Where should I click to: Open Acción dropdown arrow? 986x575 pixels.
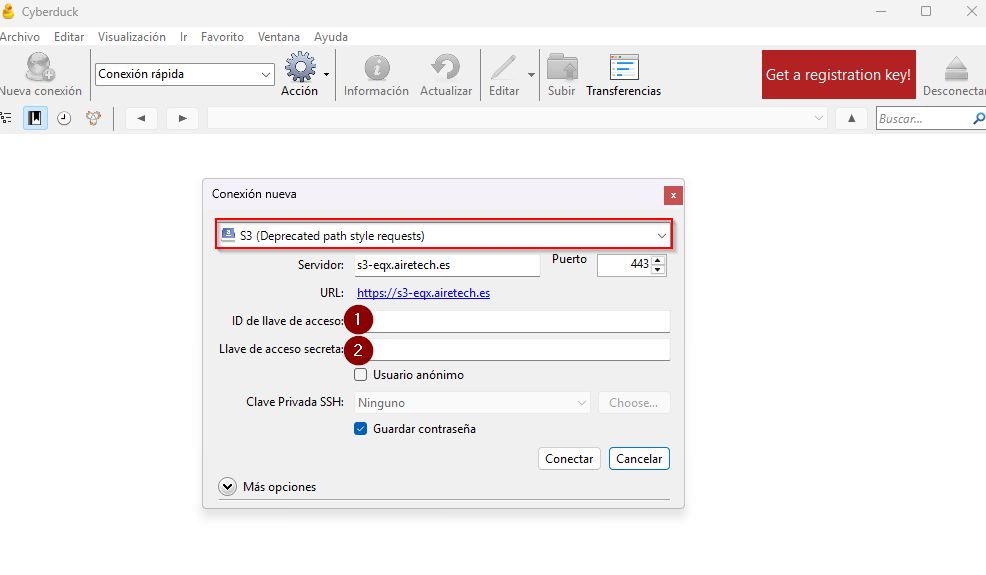click(326, 75)
